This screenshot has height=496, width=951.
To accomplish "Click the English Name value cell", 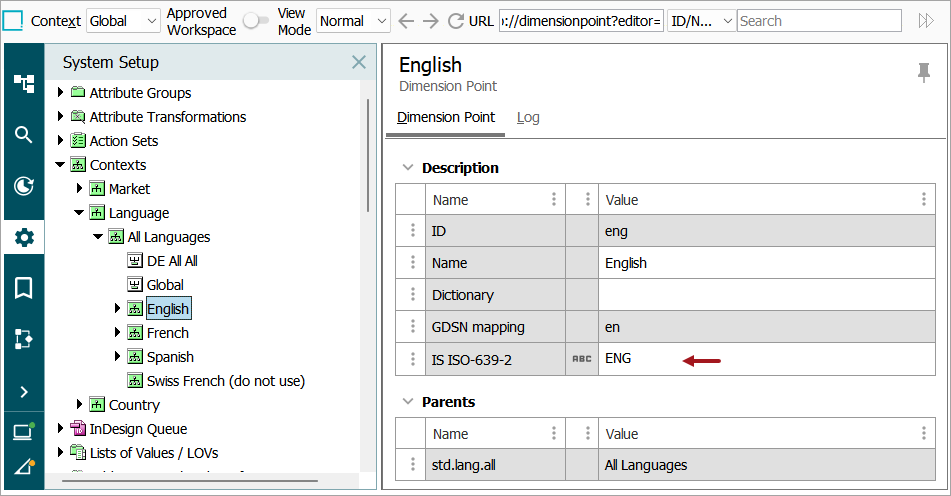I will pyautogui.click(x=767, y=263).
